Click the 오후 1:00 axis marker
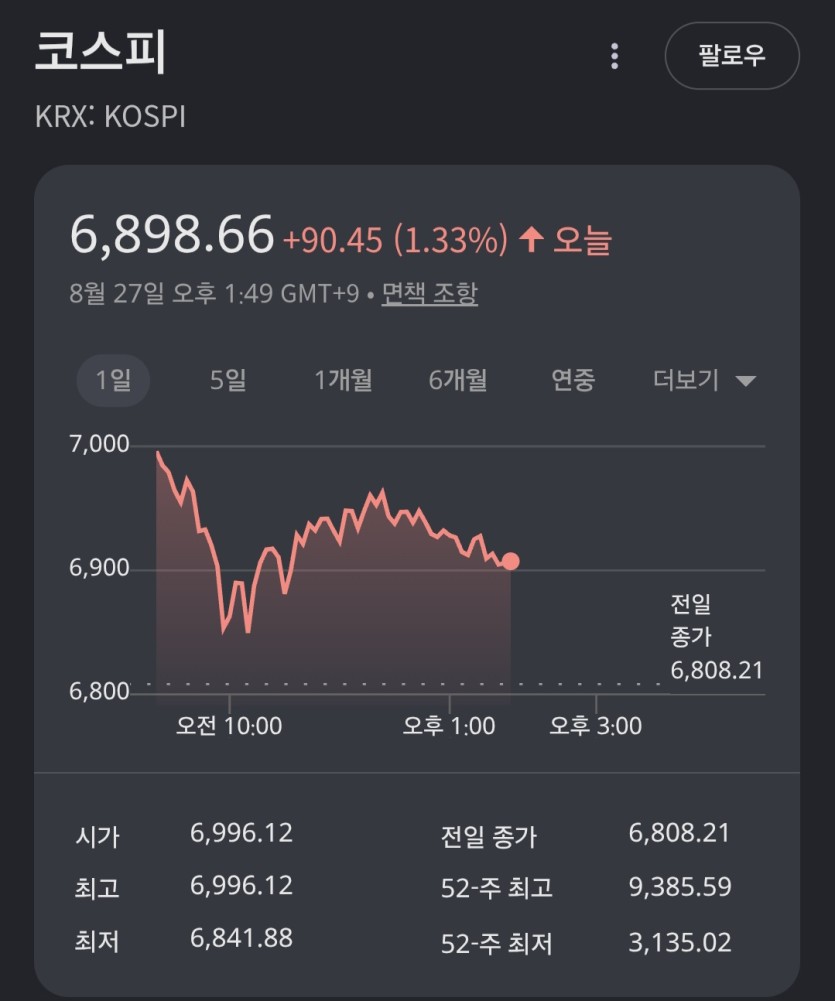Screen dimensions: 835x1001 (449, 726)
